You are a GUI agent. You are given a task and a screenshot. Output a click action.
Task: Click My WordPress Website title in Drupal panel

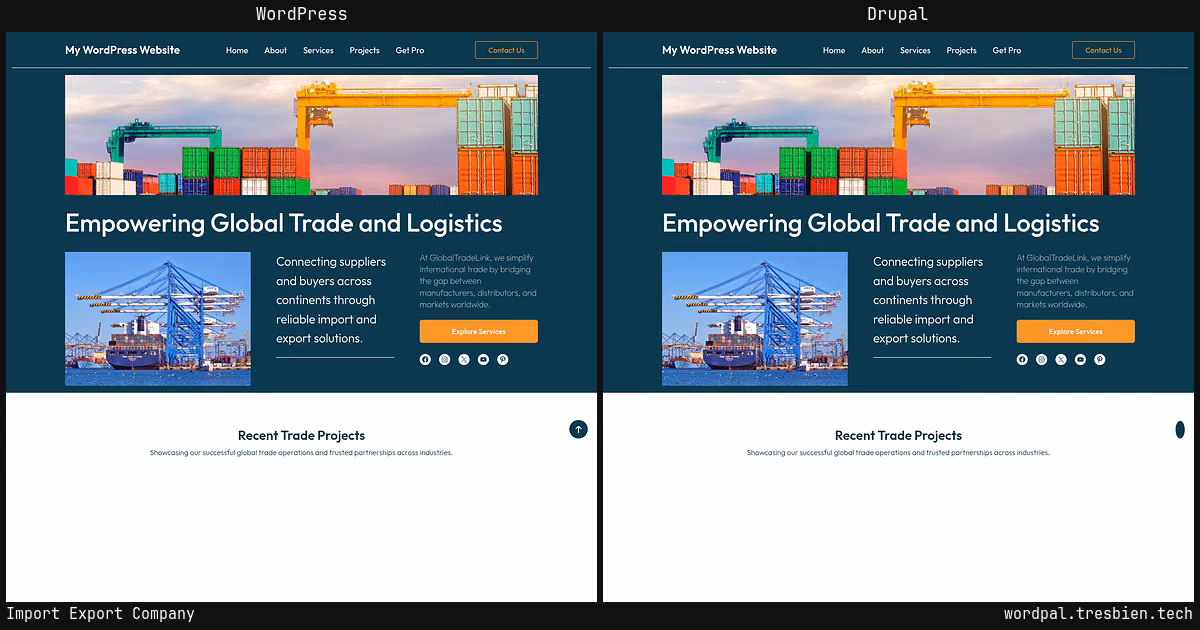(720, 50)
